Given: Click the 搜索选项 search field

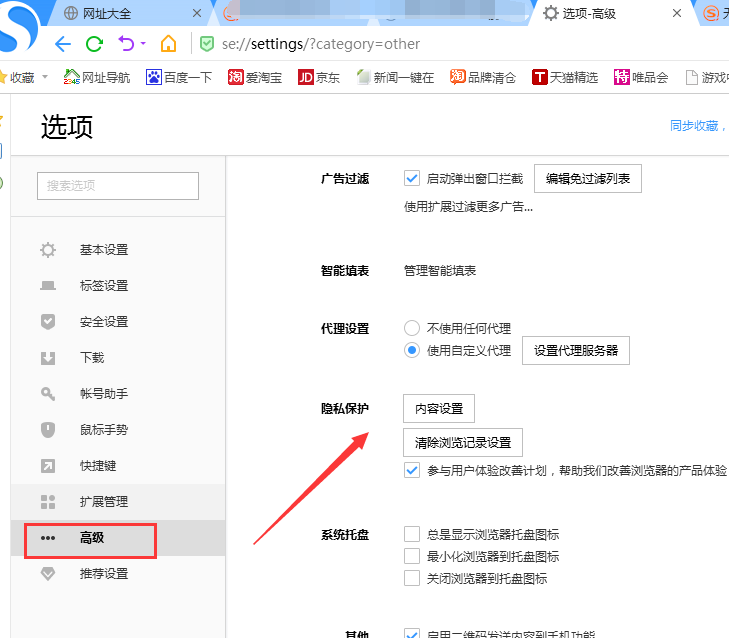Looking at the screenshot, I should [118, 186].
